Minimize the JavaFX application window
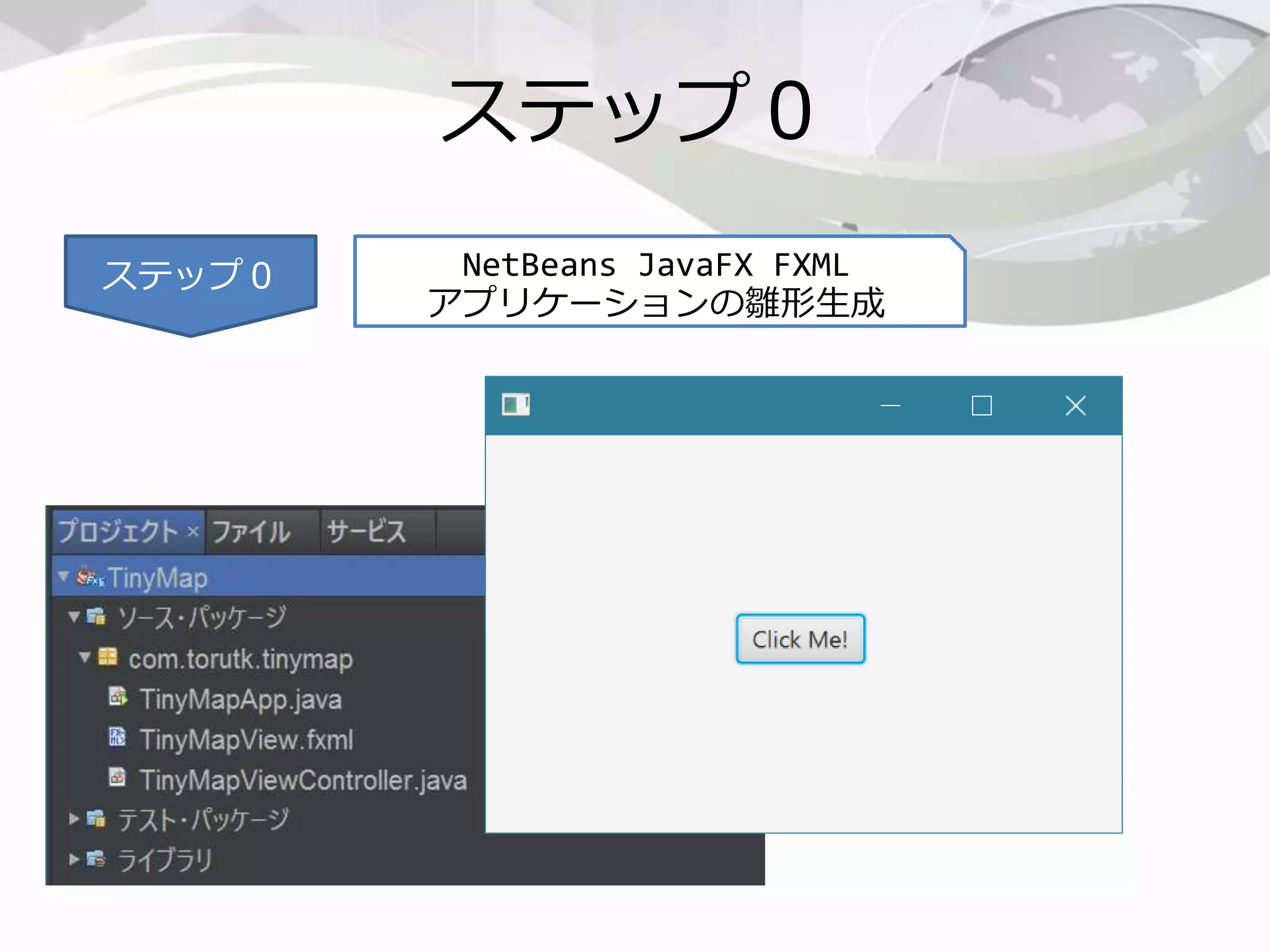Image resolution: width=1270 pixels, height=952 pixels. point(890,405)
